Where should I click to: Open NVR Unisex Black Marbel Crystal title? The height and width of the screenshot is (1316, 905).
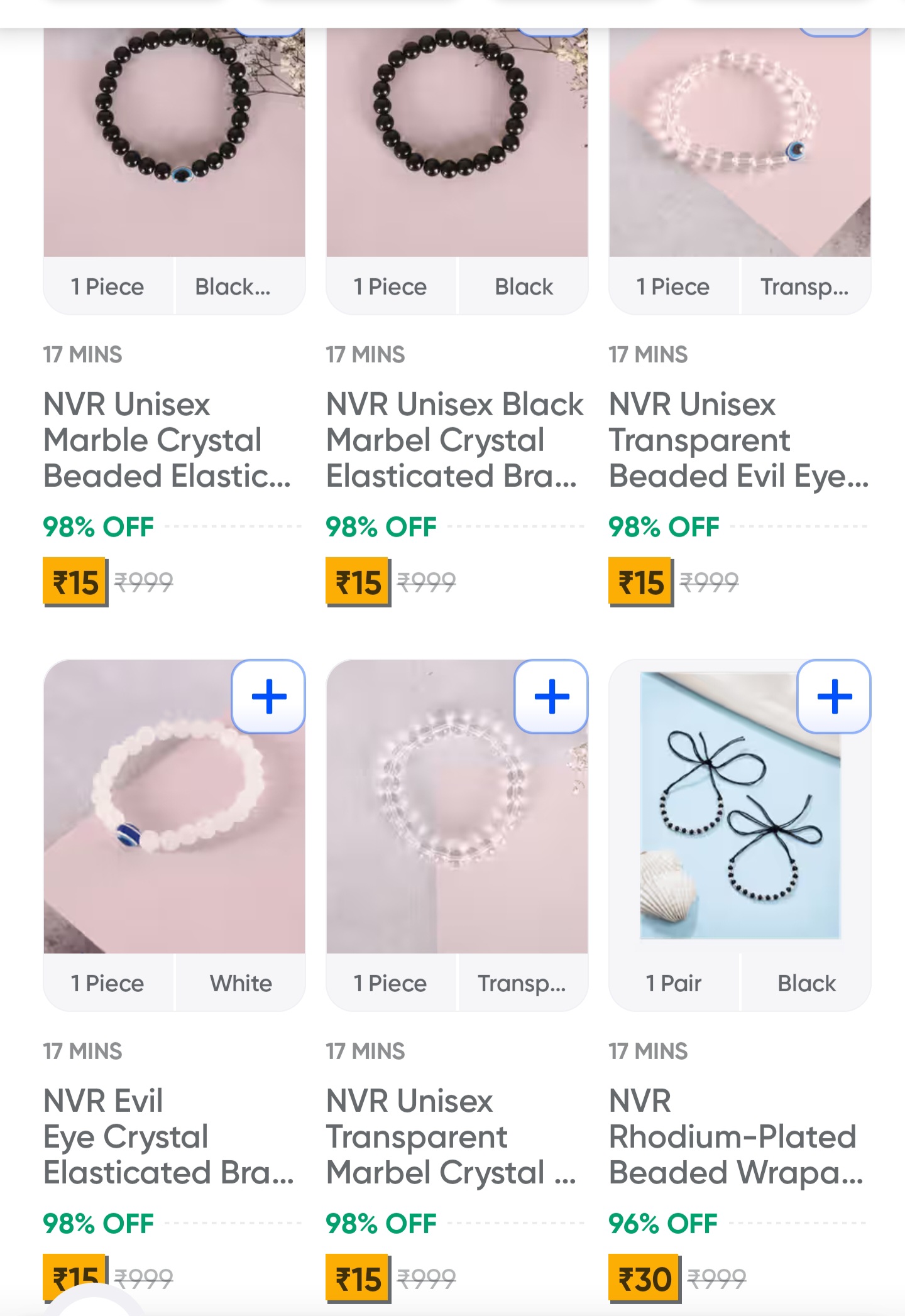click(x=454, y=440)
